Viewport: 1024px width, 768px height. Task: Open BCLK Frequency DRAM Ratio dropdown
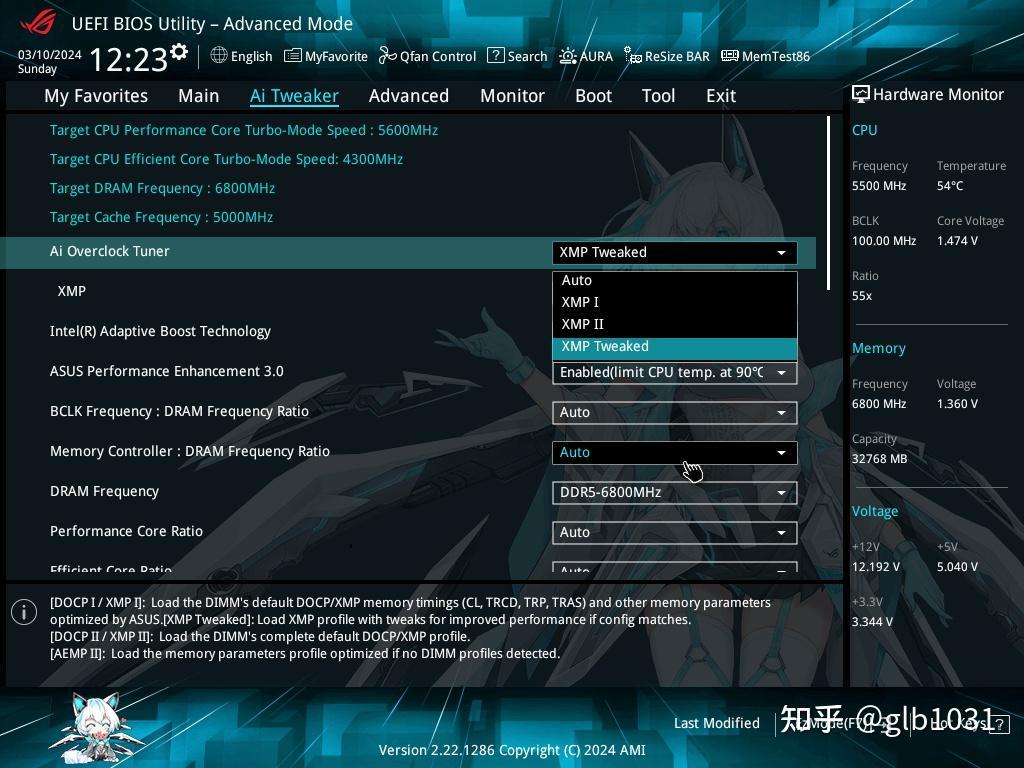[x=675, y=413]
